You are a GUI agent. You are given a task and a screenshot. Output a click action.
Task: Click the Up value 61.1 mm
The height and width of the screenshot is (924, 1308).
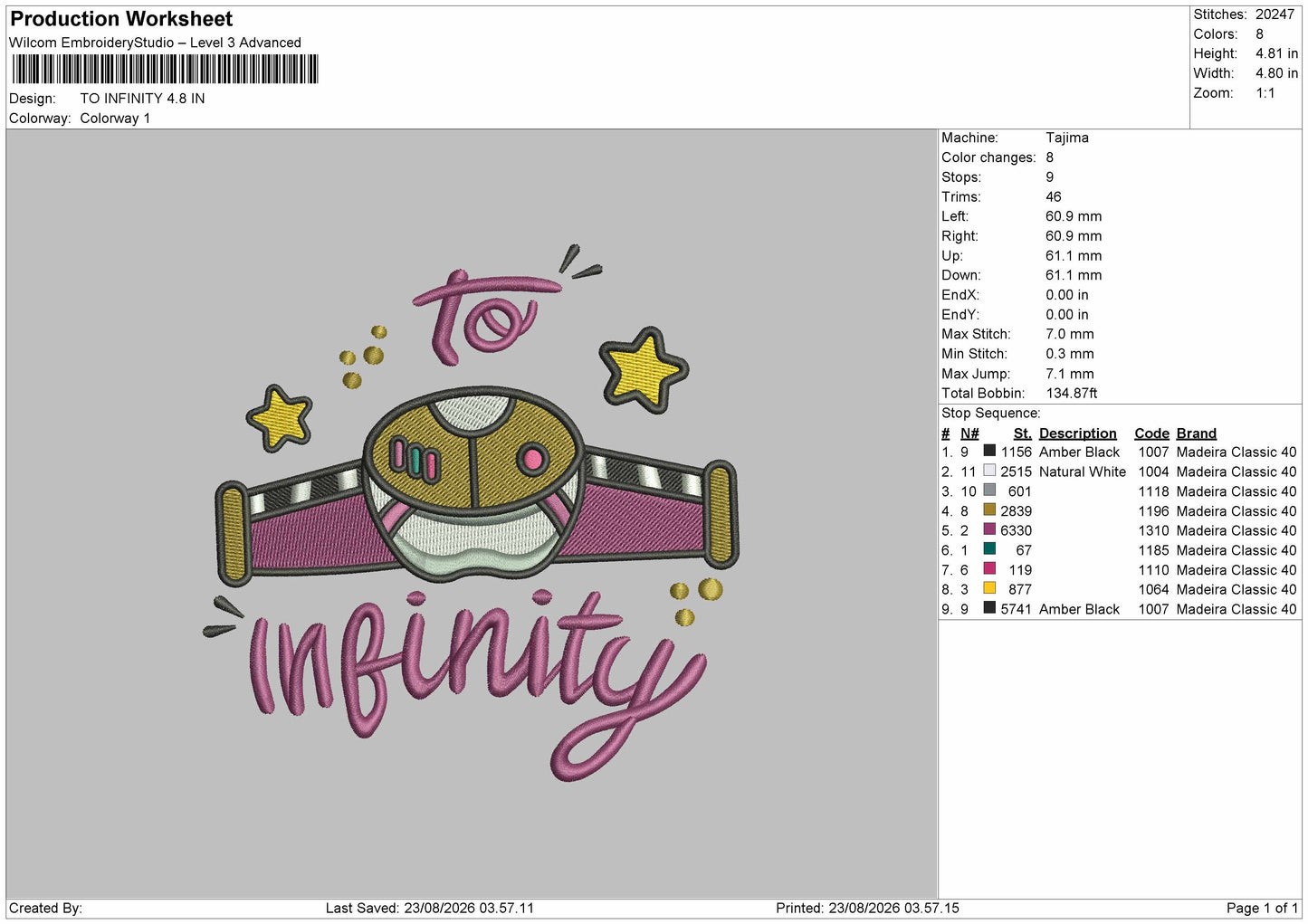tap(1074, 255)
